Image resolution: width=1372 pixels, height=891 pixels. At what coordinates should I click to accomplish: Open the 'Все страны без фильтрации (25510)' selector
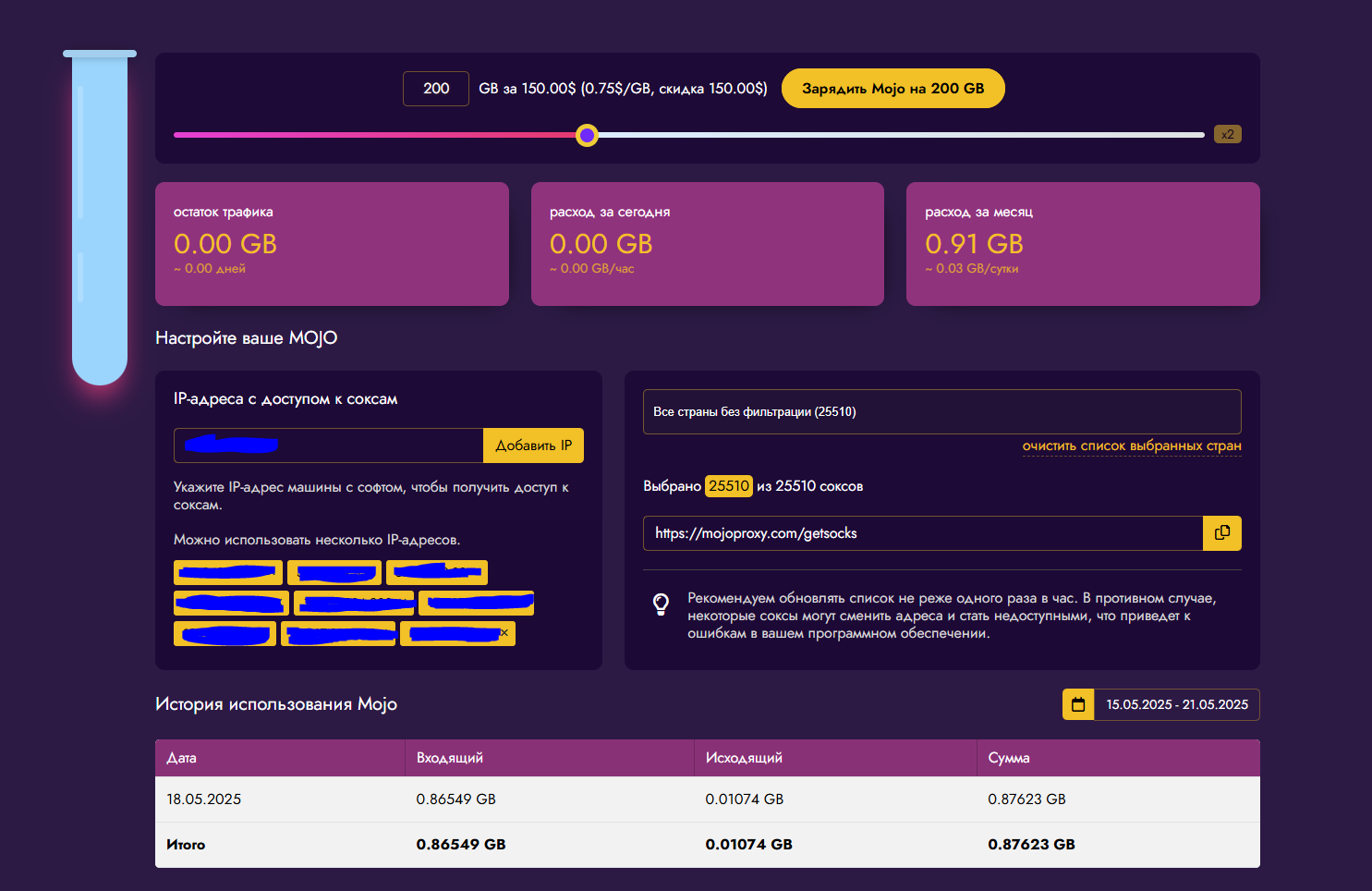pos(941,411)
